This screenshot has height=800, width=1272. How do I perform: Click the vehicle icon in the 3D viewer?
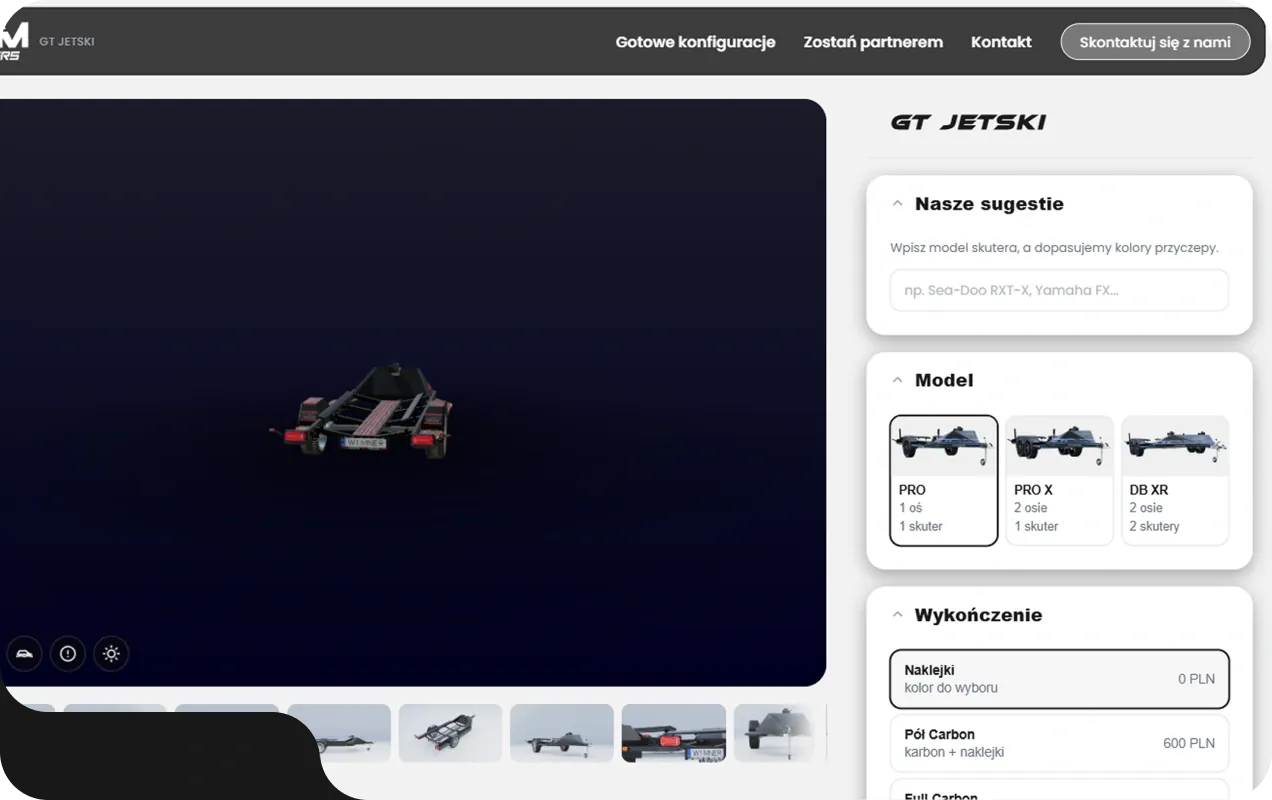(25, 654)
